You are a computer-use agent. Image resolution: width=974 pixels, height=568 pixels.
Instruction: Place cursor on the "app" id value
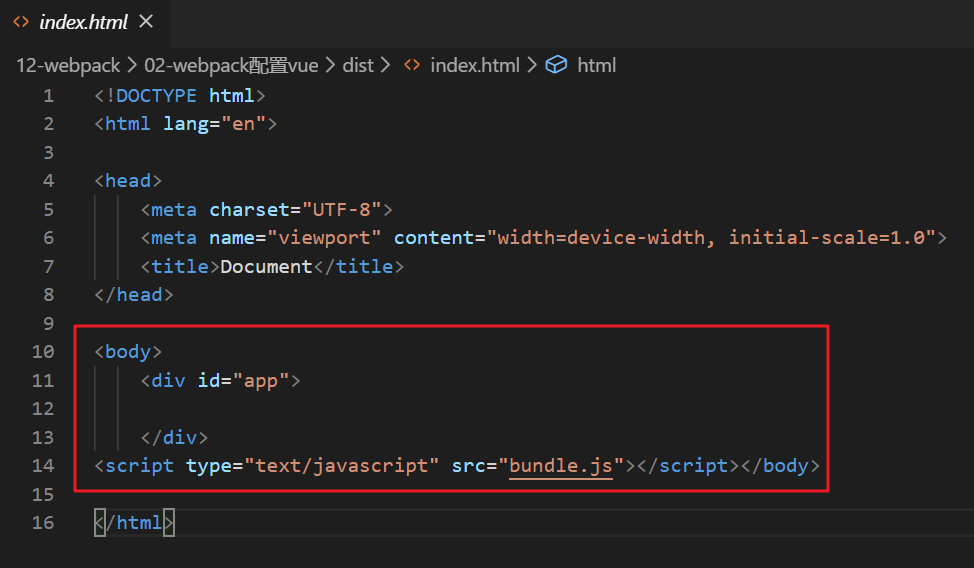266,380
